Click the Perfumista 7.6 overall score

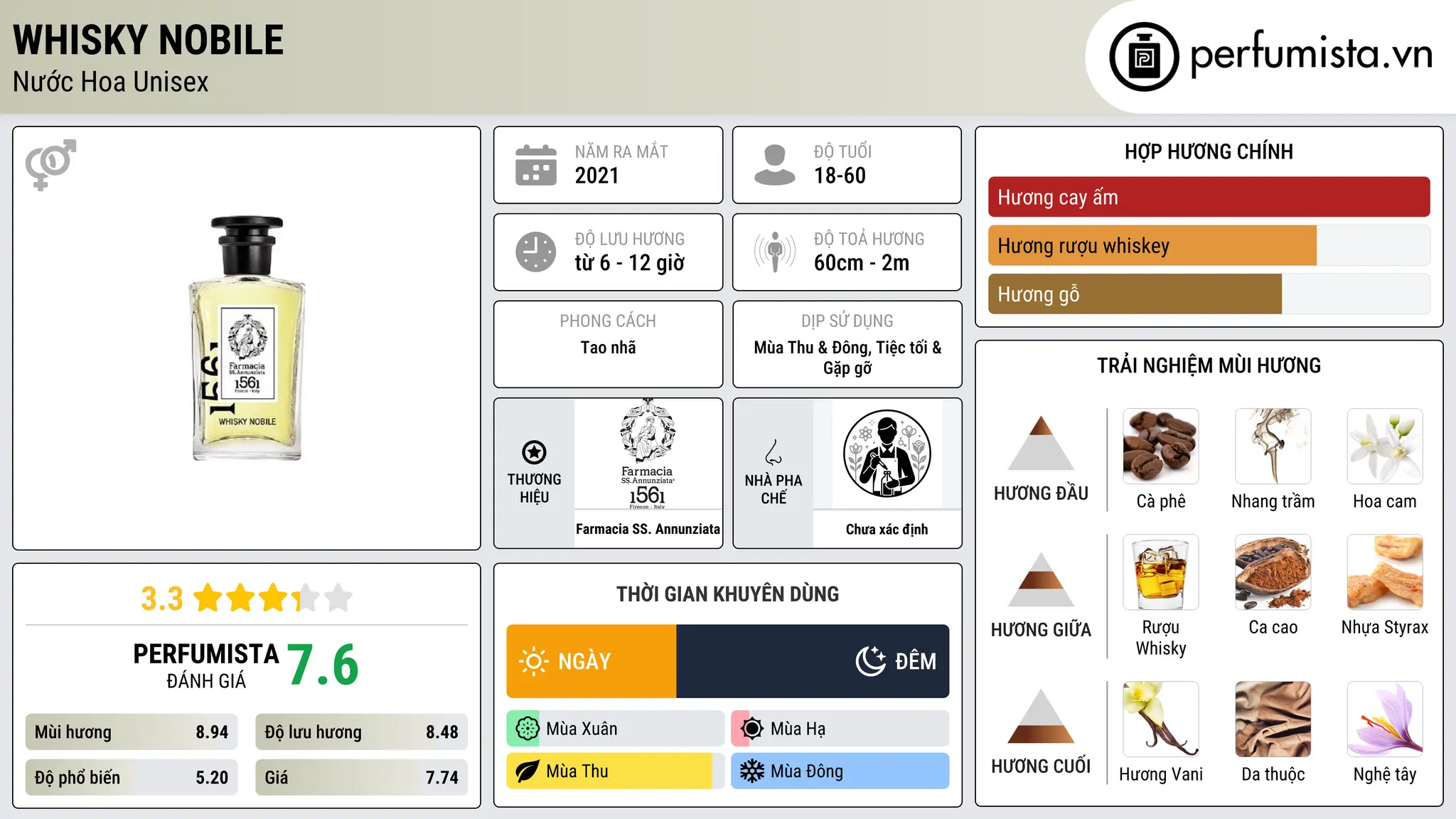click(323, 665)
